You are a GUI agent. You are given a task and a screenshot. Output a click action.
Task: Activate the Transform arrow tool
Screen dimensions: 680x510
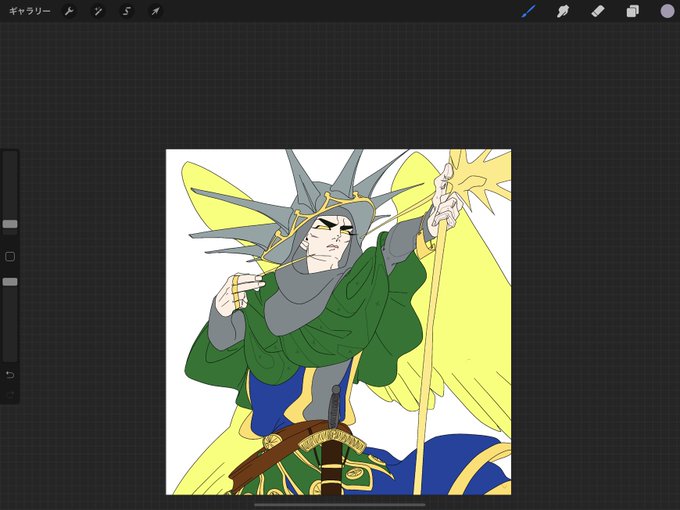tap(155, 11)
